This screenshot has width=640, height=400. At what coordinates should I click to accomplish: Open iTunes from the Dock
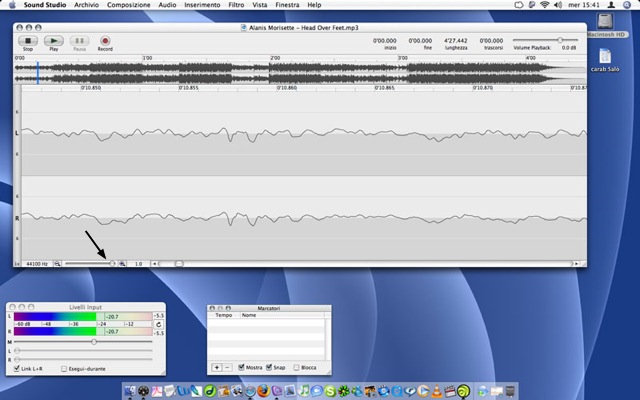coord(304,391)
